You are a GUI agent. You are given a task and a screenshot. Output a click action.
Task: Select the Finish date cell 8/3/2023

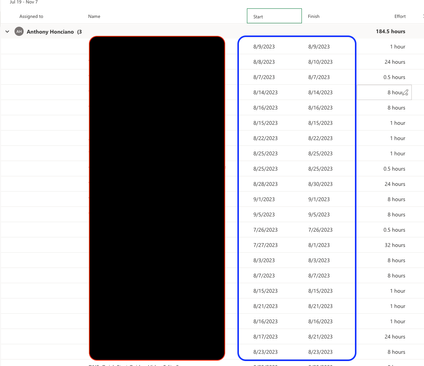(319, 260)
